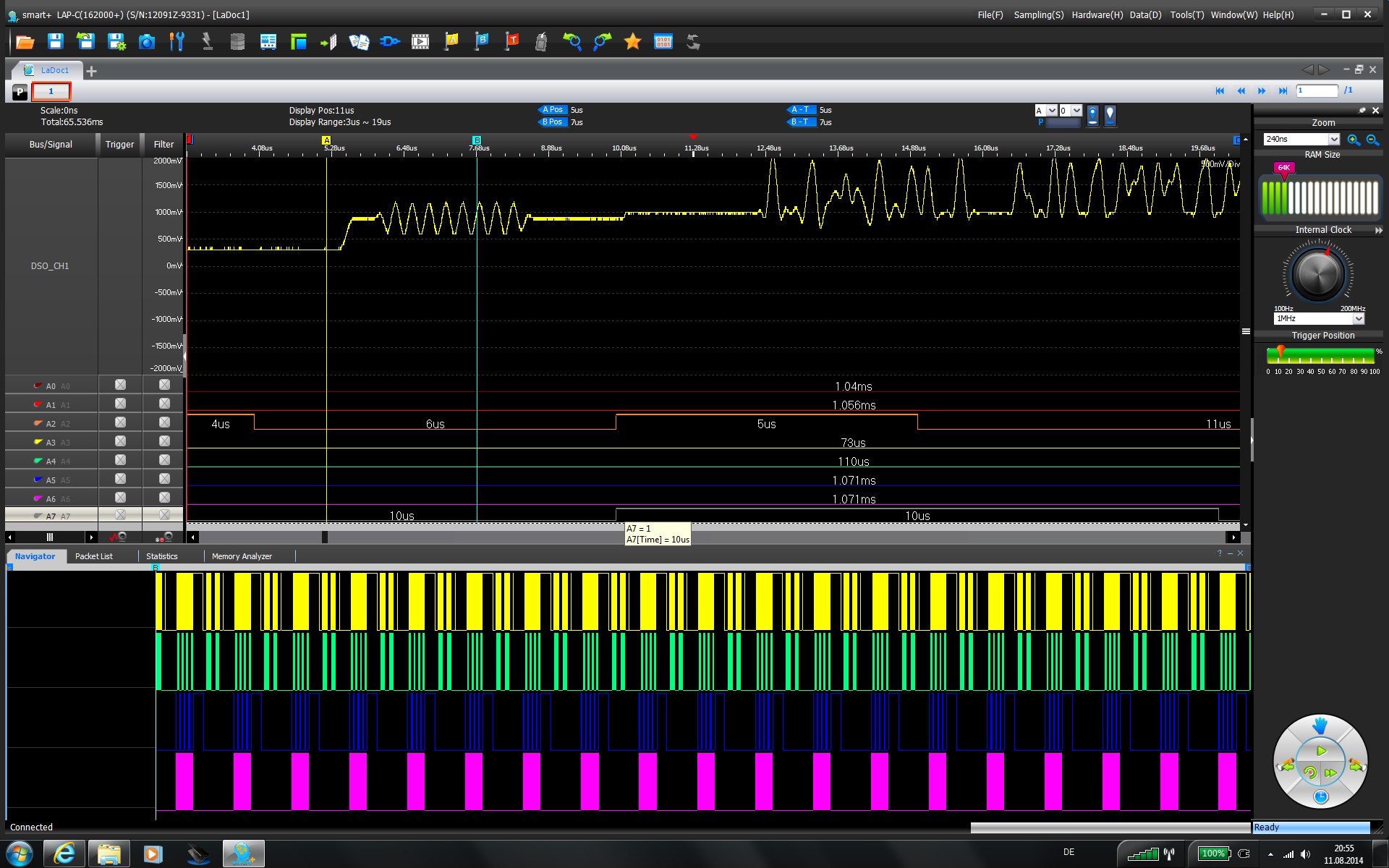Select the LaDoc1 document tab
This screenshot has height=868, width=1389.
(47, 70)
